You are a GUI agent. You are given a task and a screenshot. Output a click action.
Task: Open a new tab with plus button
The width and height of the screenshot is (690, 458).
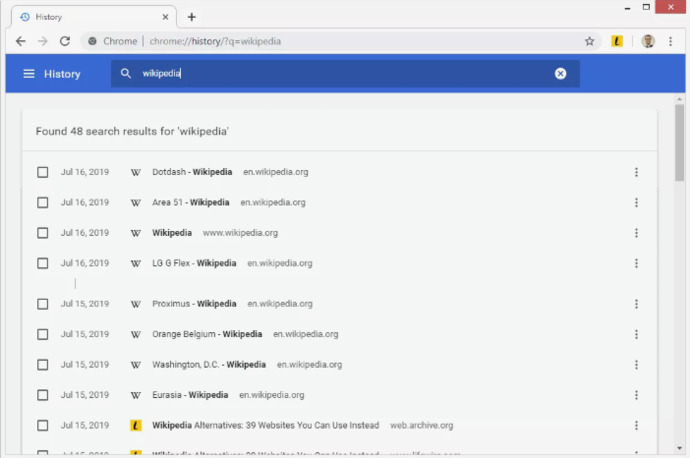click(x=191, y=17)
